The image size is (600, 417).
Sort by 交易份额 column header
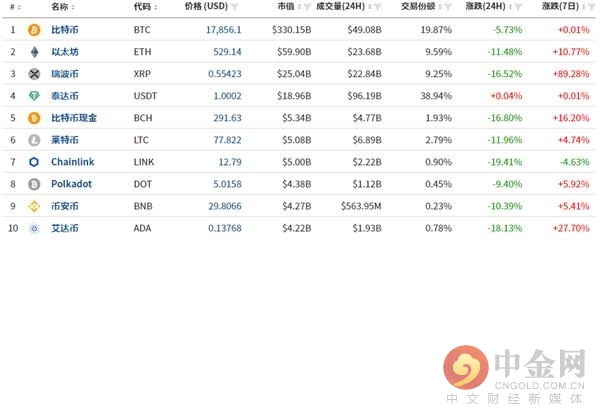[x=421, y=7]
